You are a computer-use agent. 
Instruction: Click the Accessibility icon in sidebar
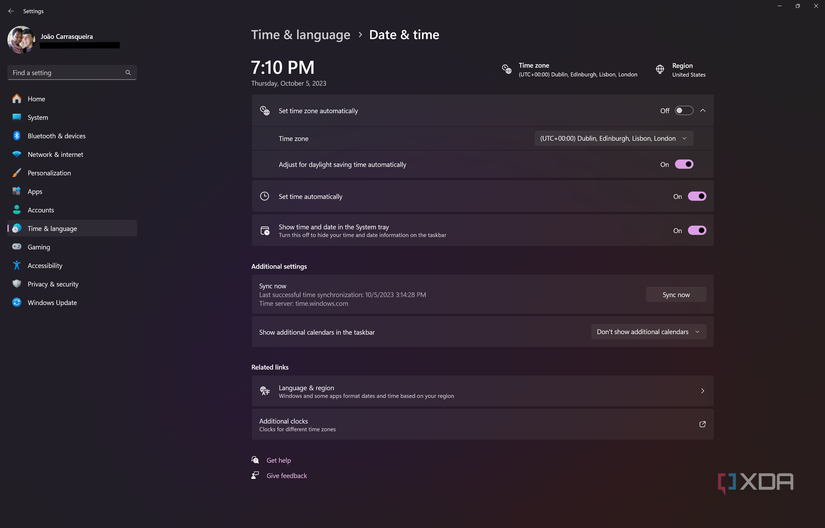click(17, 265)
